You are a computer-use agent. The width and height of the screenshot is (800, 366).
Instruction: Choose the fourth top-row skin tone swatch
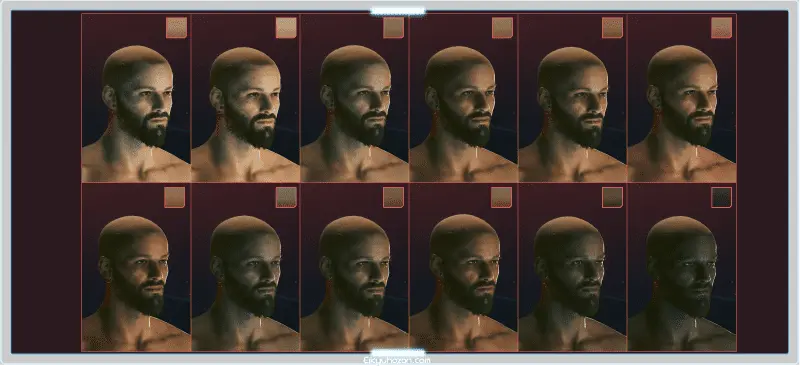(x=503, y=28)
